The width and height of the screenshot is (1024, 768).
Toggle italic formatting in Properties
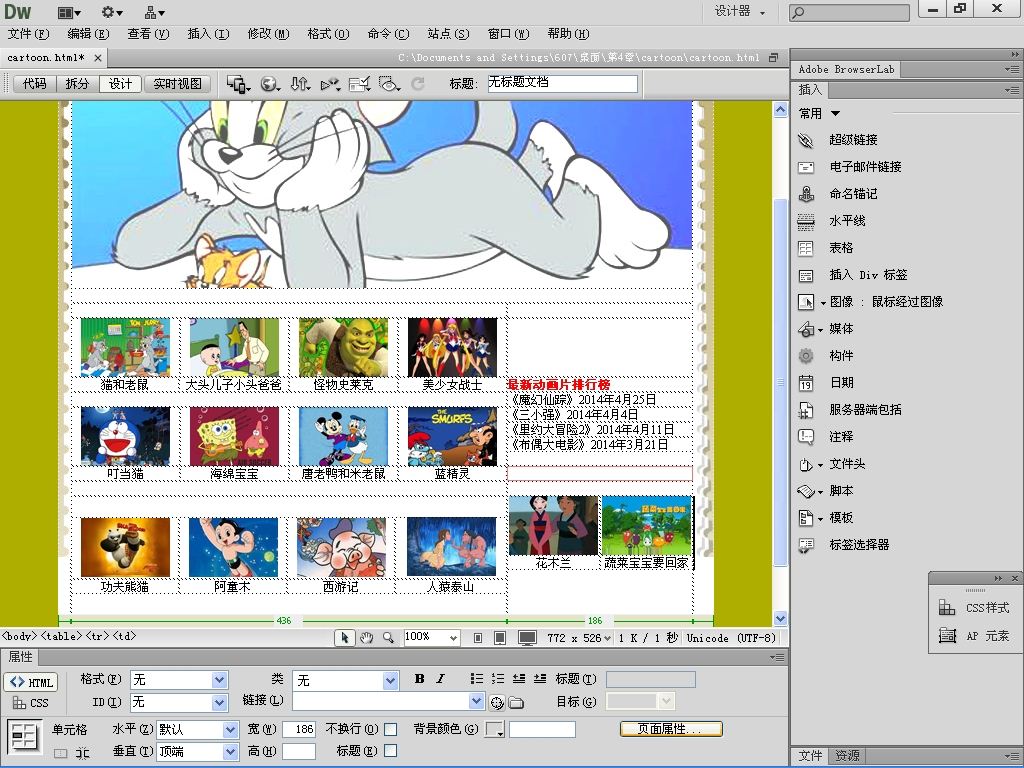440,679
